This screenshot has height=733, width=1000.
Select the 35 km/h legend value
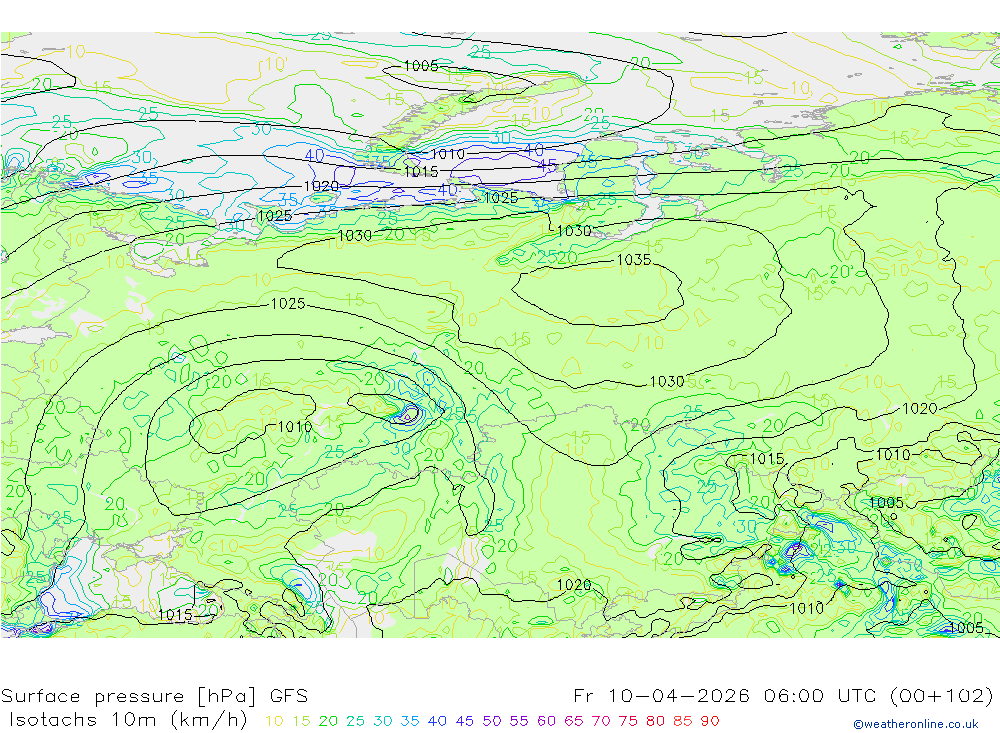pyautogui.click(x=410, y=721)
